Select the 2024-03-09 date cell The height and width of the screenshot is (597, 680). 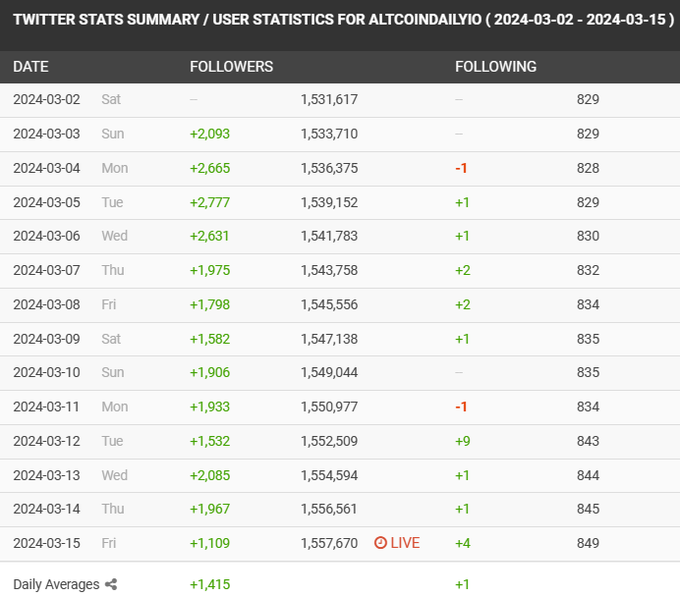coord(46,339)
